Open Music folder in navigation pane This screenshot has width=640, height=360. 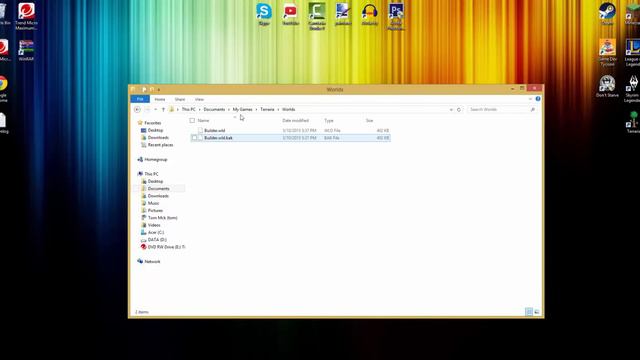(153, 203)
